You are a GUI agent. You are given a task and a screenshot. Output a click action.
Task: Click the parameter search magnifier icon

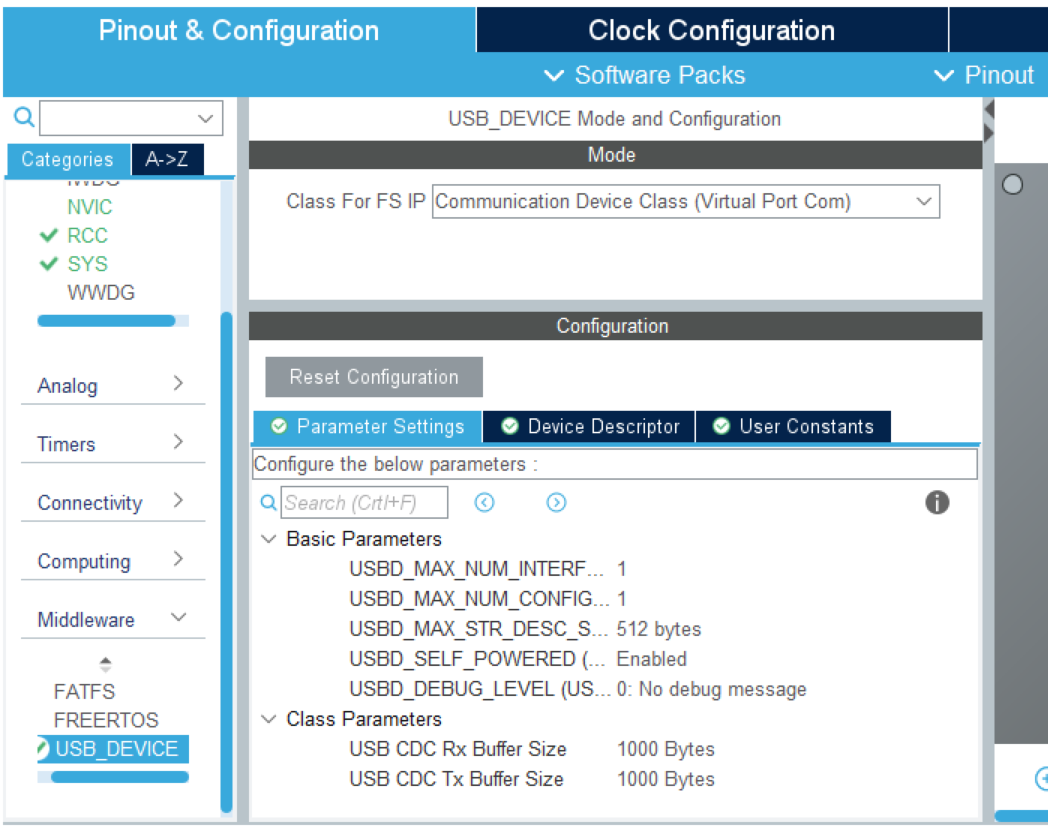pyautogui.click(x=268, y=502)
